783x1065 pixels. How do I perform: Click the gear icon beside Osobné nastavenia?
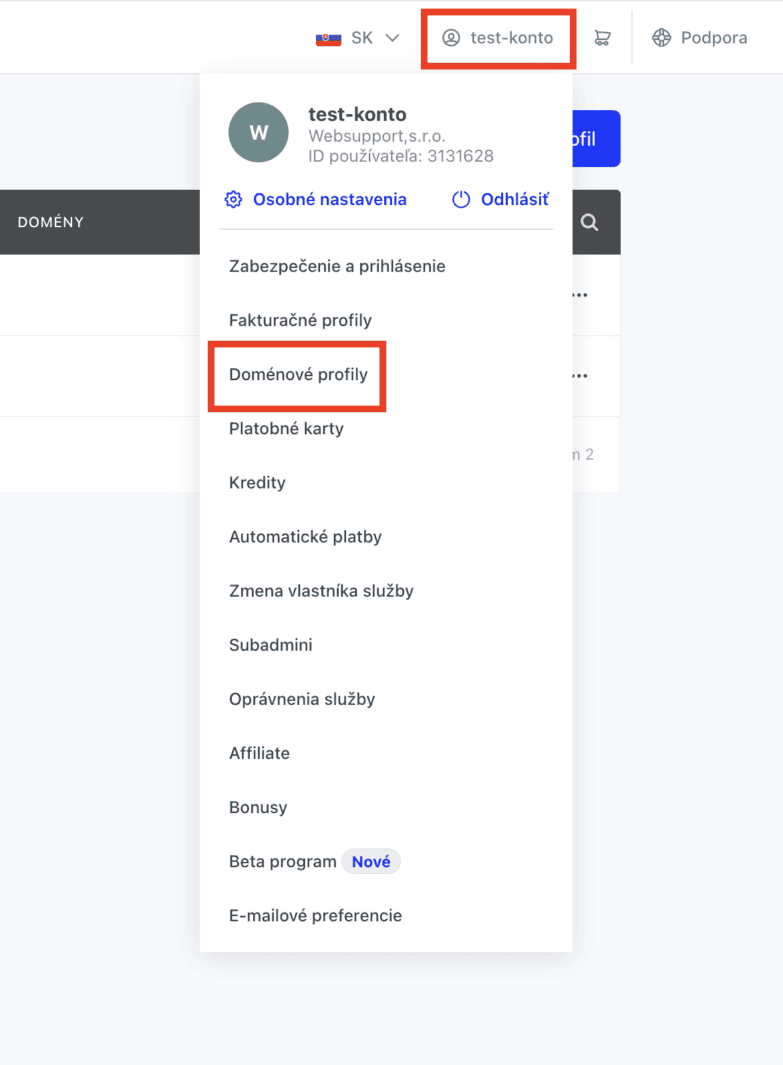234,199
